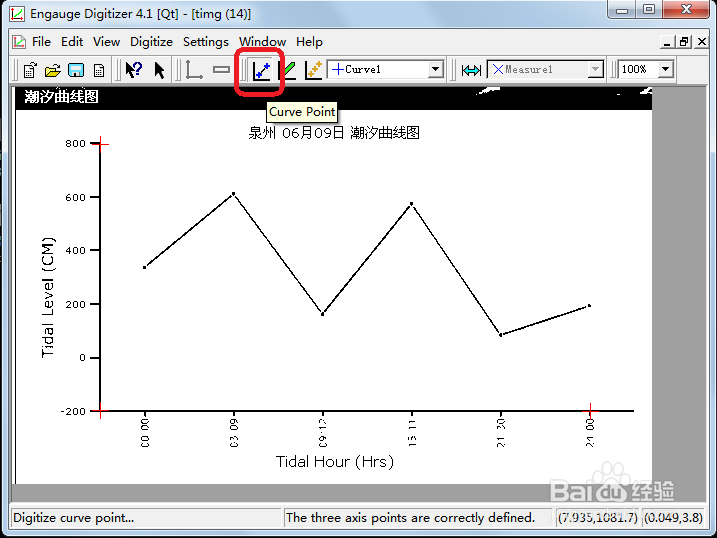Select the Axis Point tool
This screenshot has width=717, height=538.
click(194, 70)
